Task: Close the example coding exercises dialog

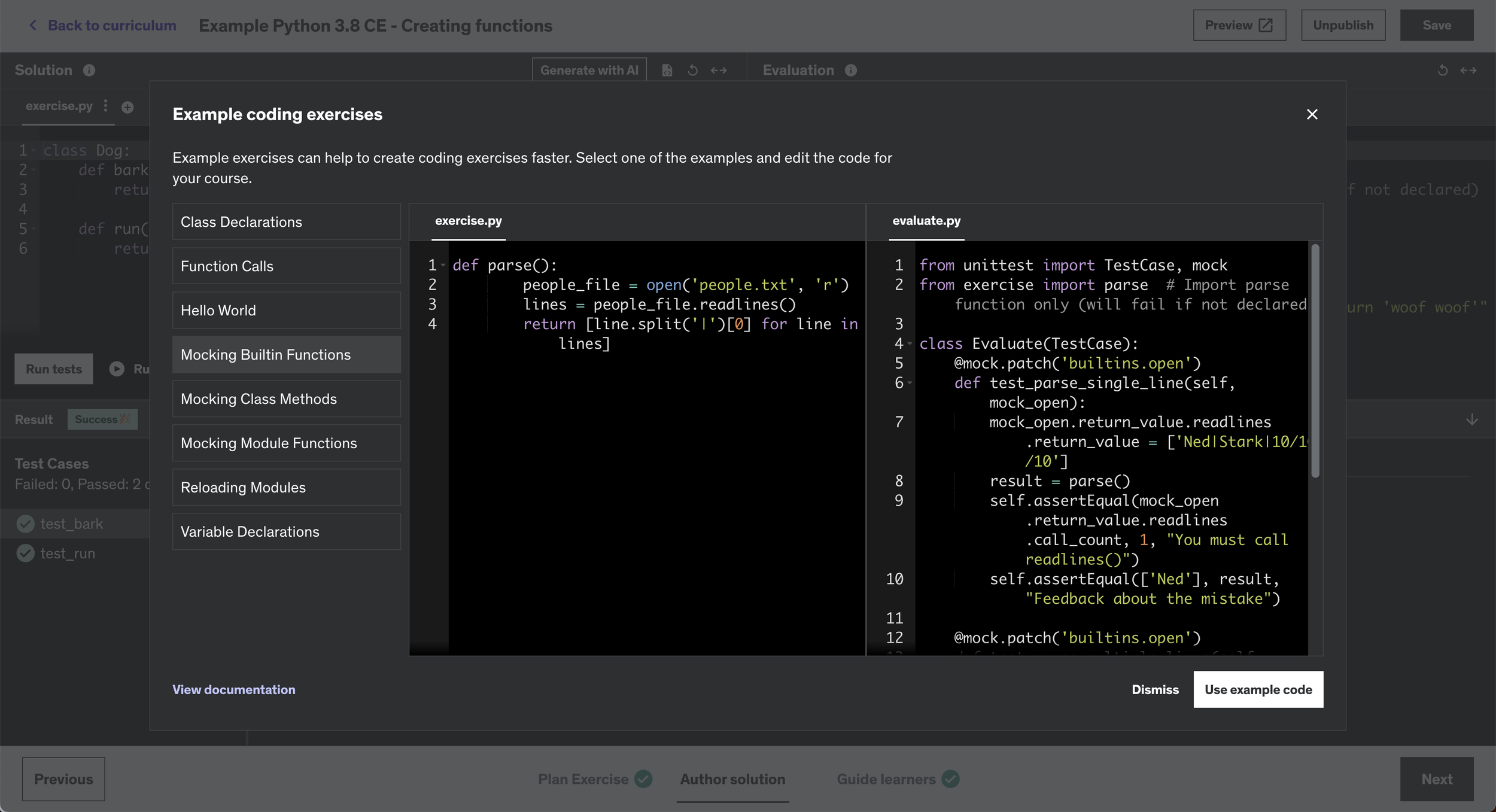Action: [x=1312, y=114]
